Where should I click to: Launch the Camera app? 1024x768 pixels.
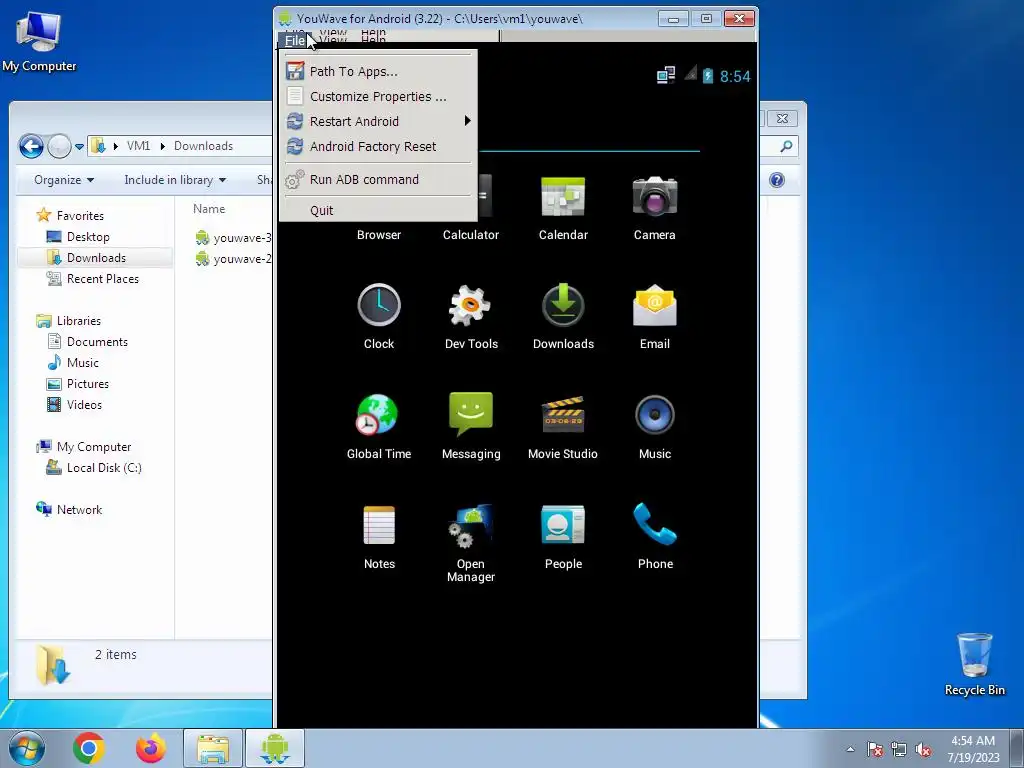click(x=654, y=209)
